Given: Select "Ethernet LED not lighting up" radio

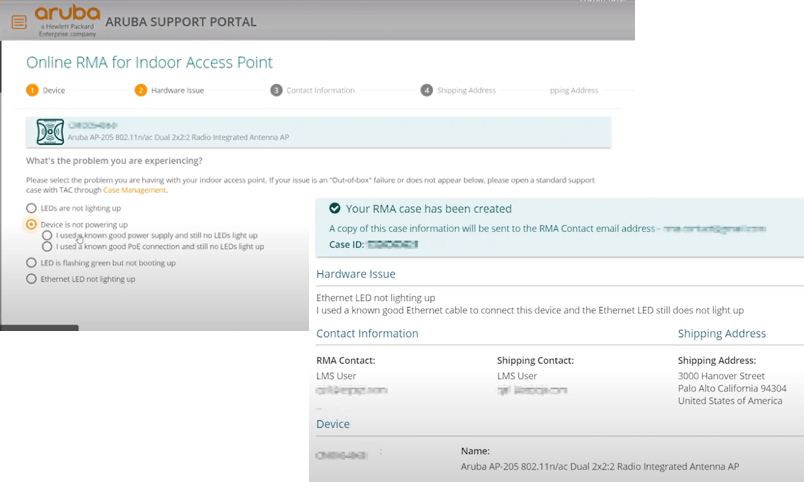Looking at the screenshot, I should pos(32,279).
